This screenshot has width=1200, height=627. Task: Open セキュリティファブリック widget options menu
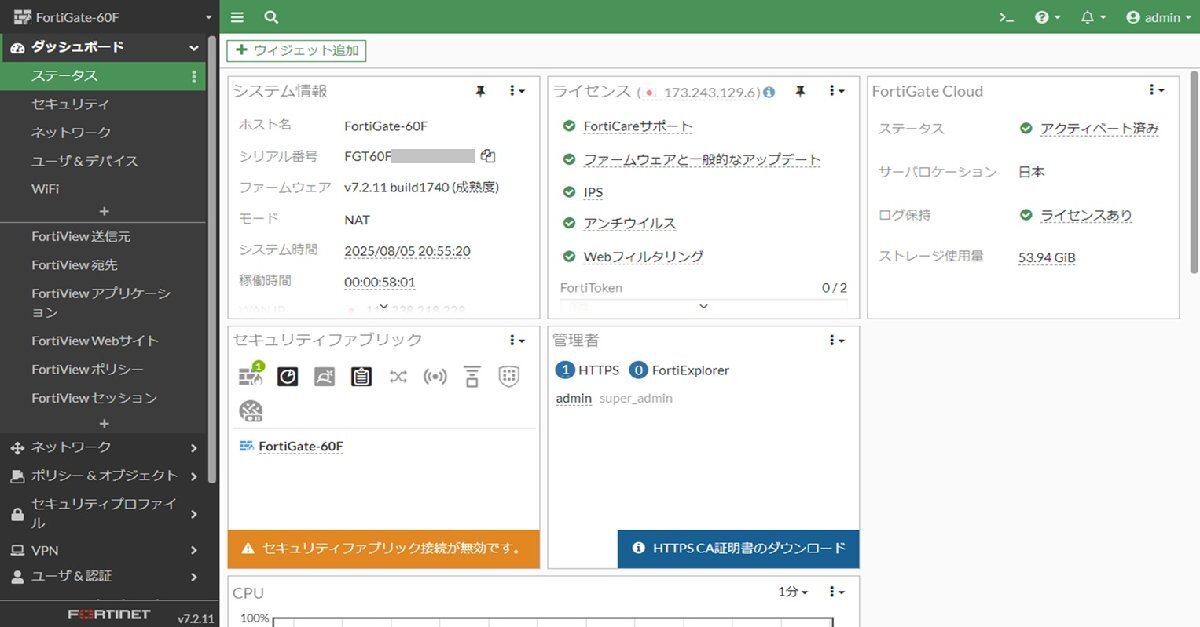[x=517, y=340]
